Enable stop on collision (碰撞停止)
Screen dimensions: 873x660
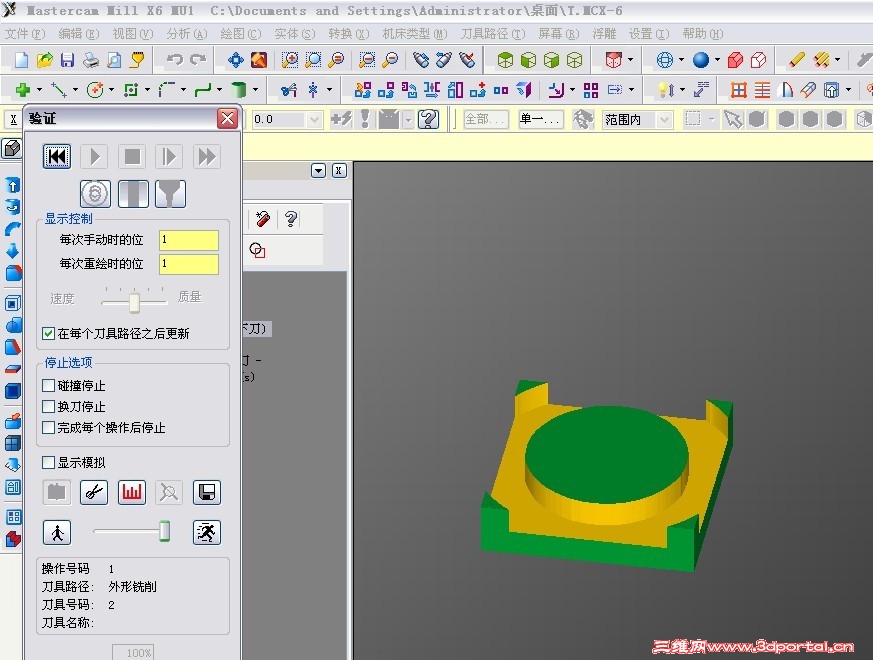tap(48, 385)
